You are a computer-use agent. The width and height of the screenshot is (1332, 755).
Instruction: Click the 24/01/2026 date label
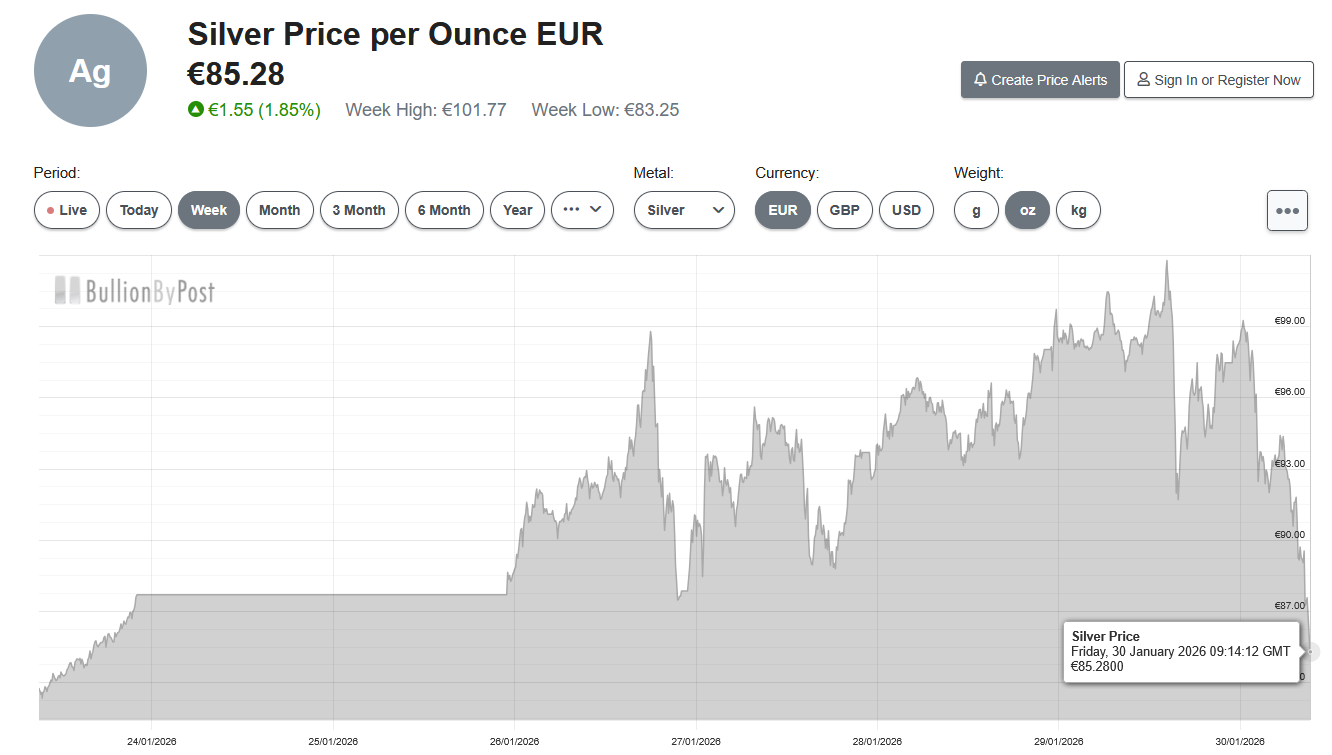(152, 742)
